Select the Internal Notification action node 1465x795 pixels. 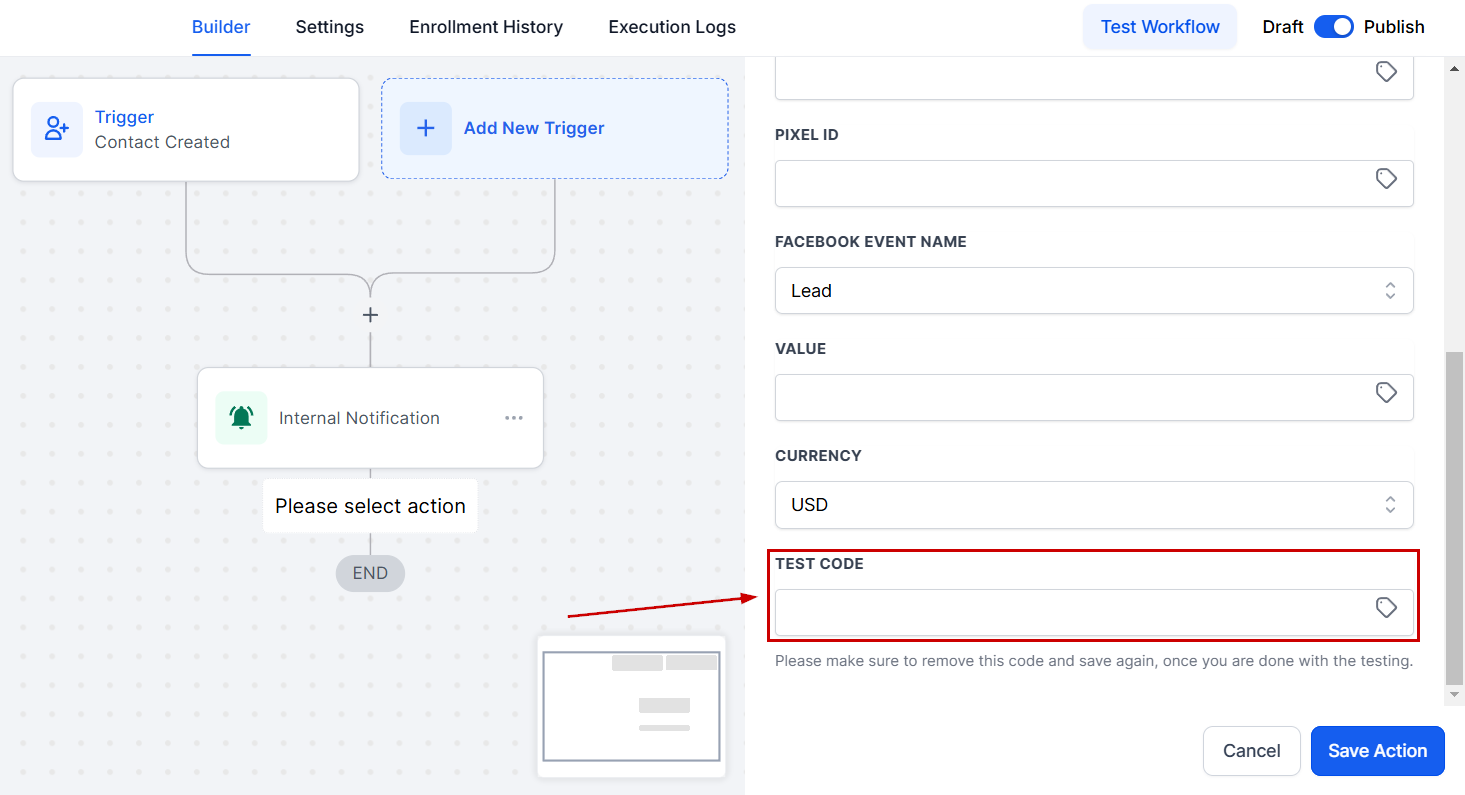(x=370, y=418)
